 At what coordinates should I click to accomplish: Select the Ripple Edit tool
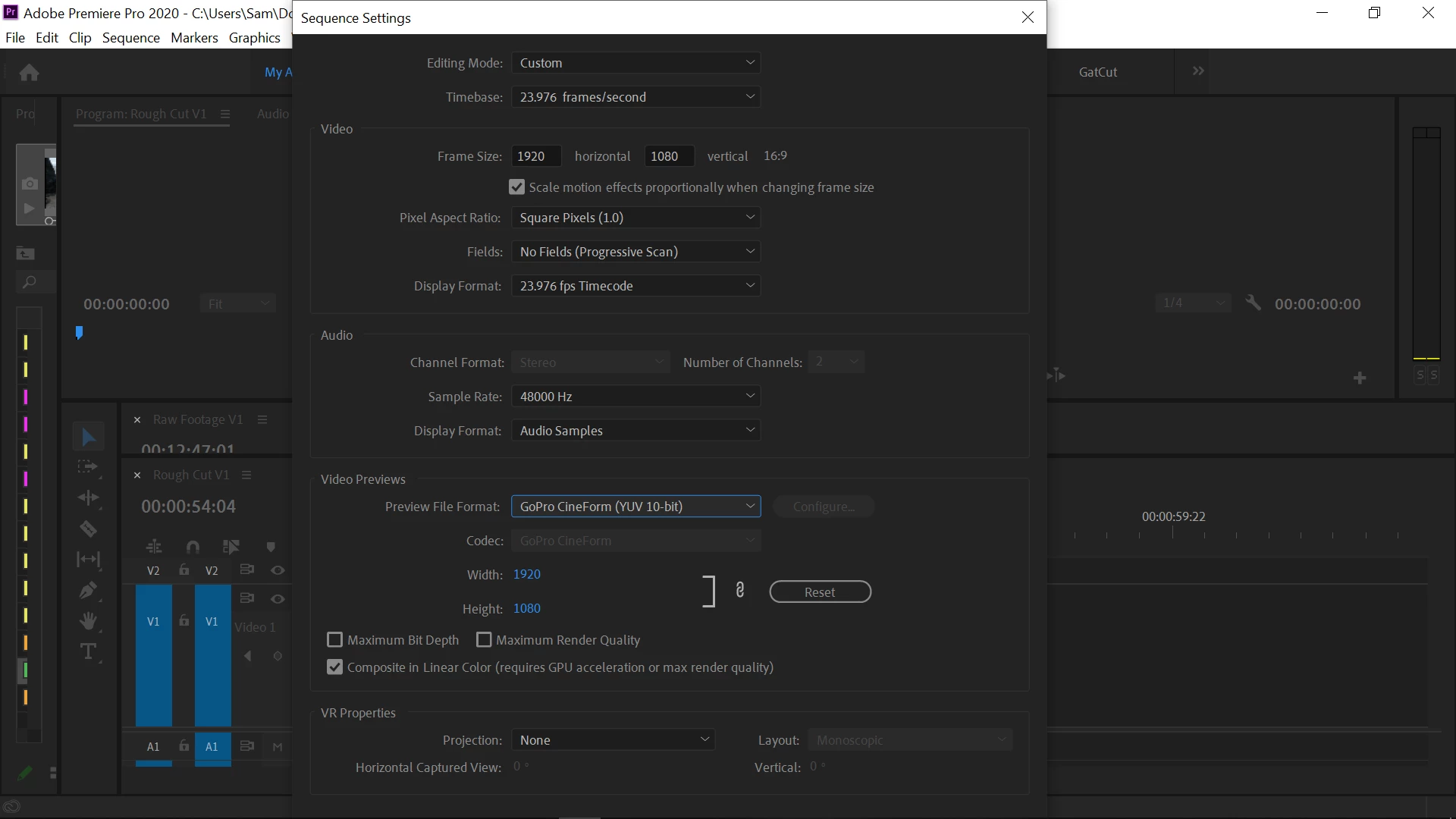click(88, 497)
